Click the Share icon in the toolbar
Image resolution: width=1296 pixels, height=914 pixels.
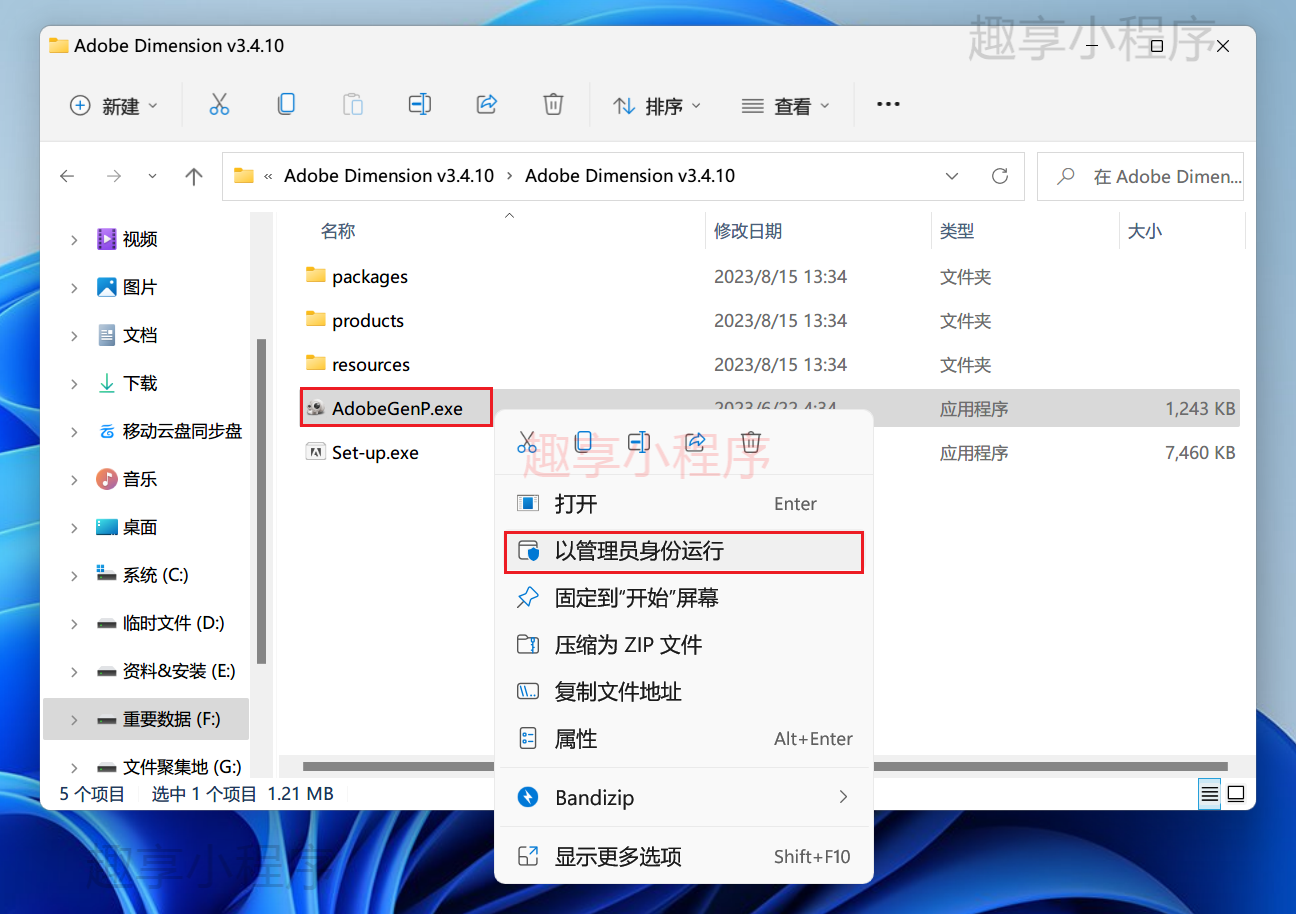click(487, 104)
